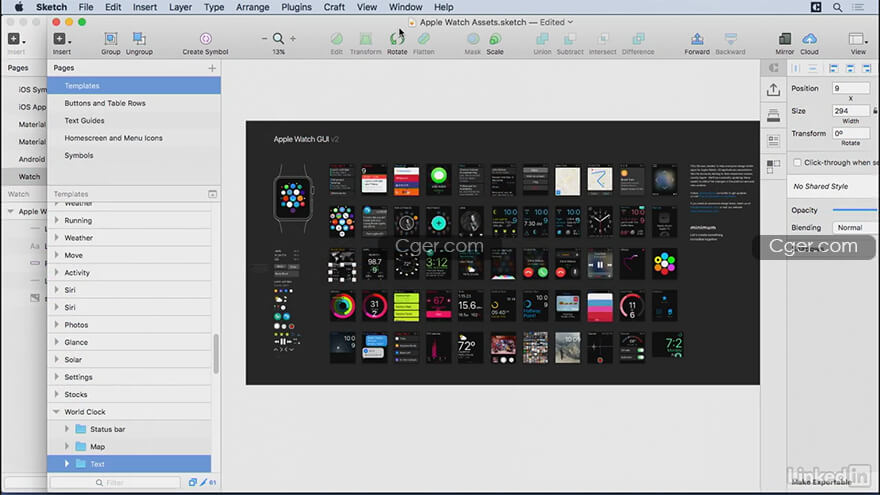
Task: Click the layer list scrollbar
Action: (x=216, y=354)
